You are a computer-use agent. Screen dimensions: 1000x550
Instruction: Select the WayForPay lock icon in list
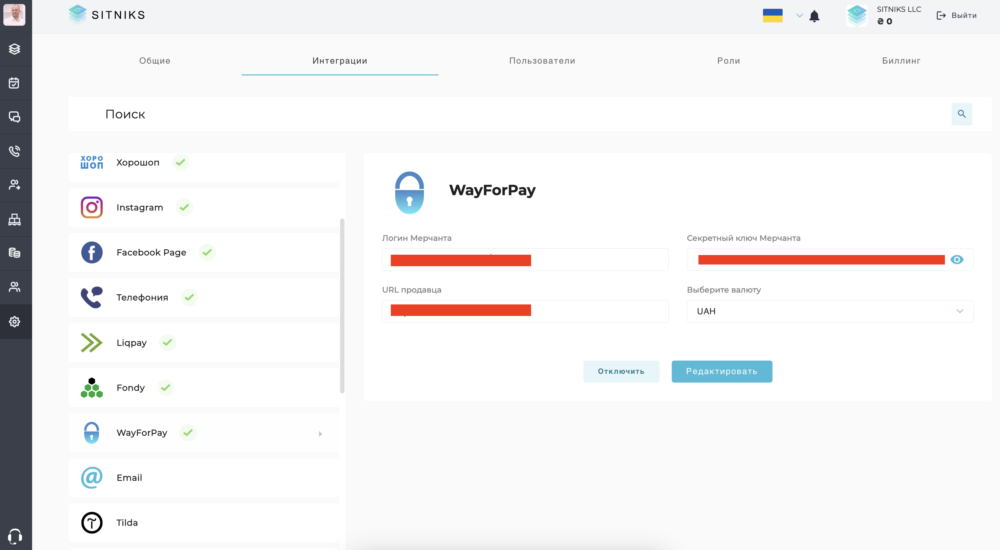[x=92, y=433]
